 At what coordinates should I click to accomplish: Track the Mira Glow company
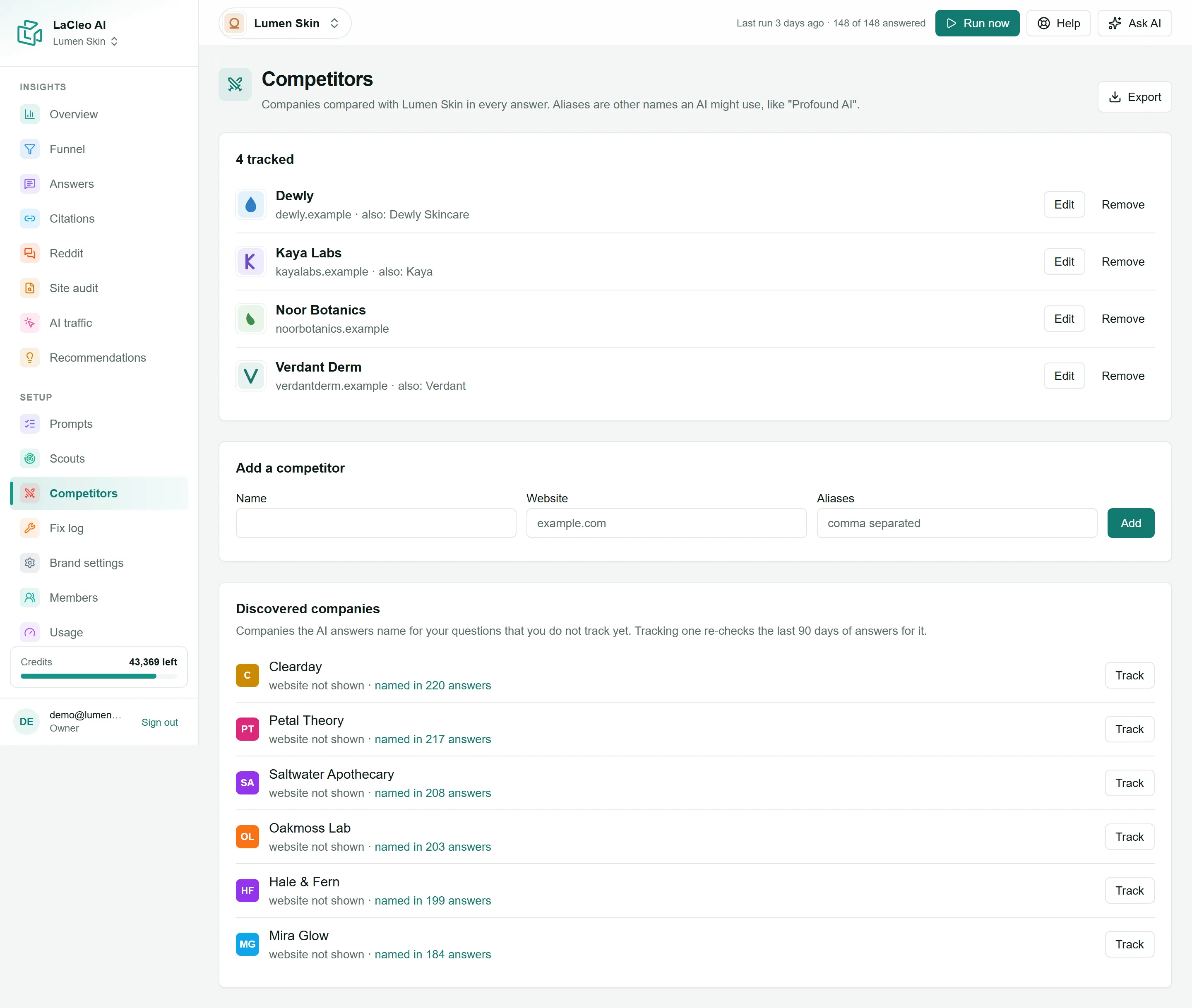1129,945
